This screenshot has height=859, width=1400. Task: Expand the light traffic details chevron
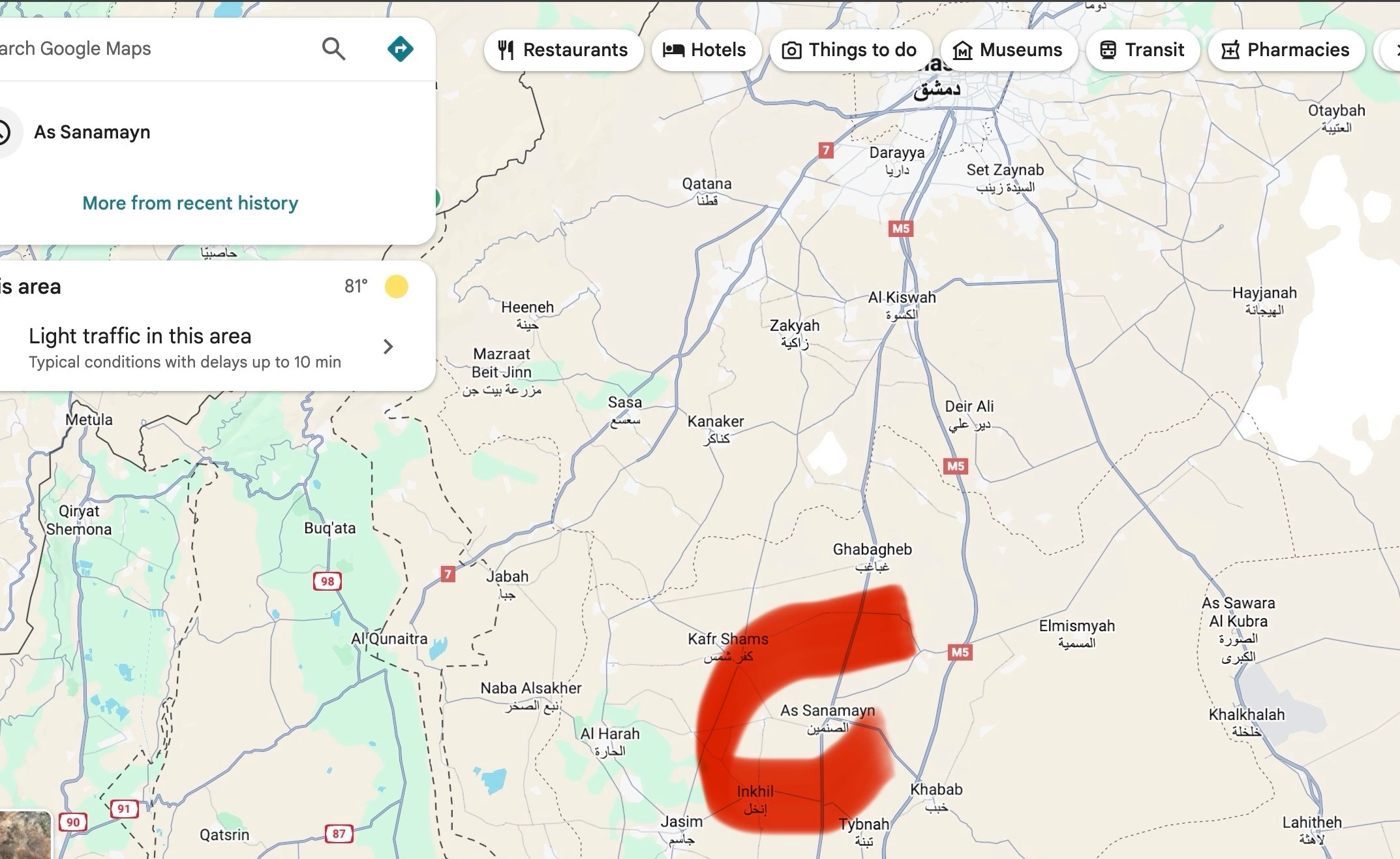click(388, 347)
